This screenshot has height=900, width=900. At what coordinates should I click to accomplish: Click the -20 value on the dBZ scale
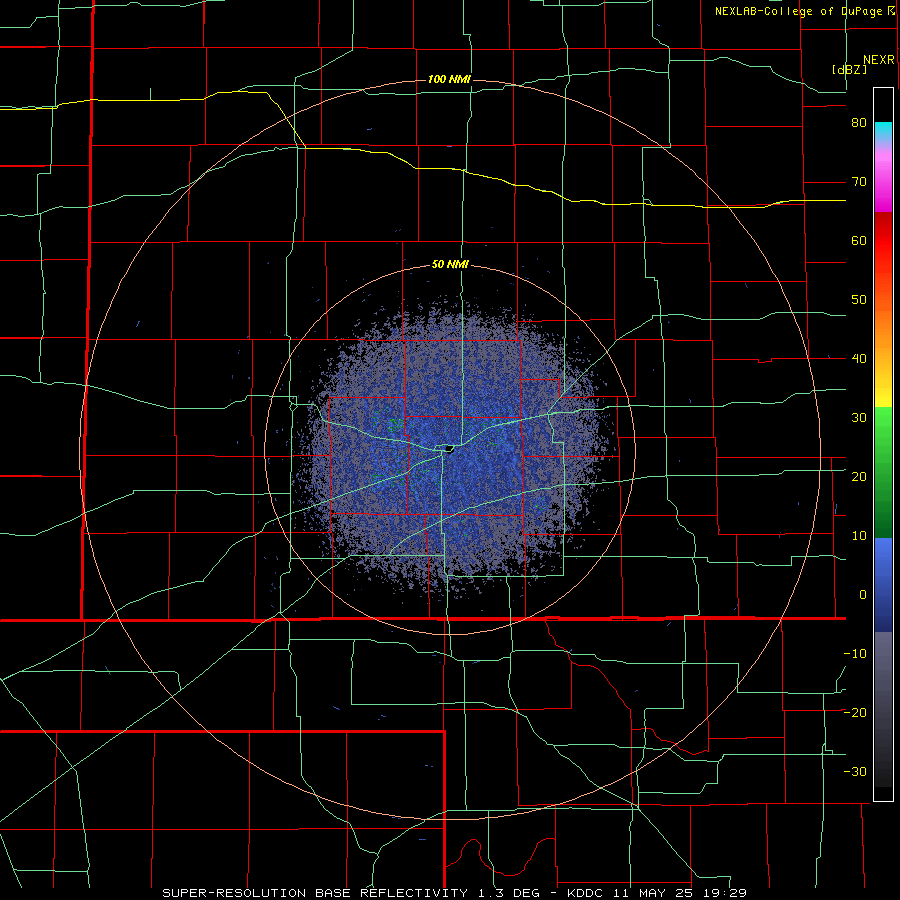click(855, 712)
